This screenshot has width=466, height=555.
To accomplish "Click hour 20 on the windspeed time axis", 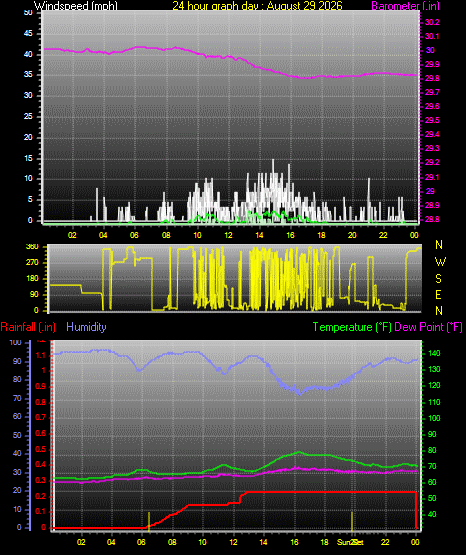I will point(352,235).
